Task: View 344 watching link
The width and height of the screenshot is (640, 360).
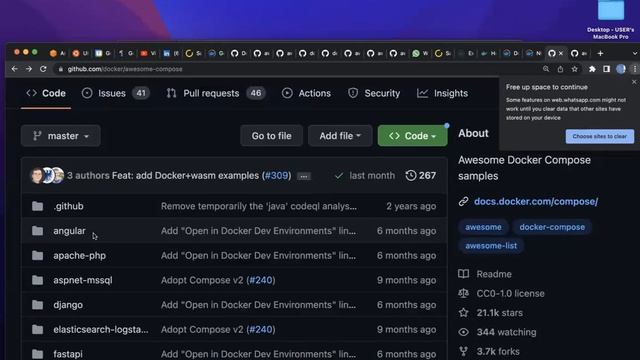Action: click(507, 332)
